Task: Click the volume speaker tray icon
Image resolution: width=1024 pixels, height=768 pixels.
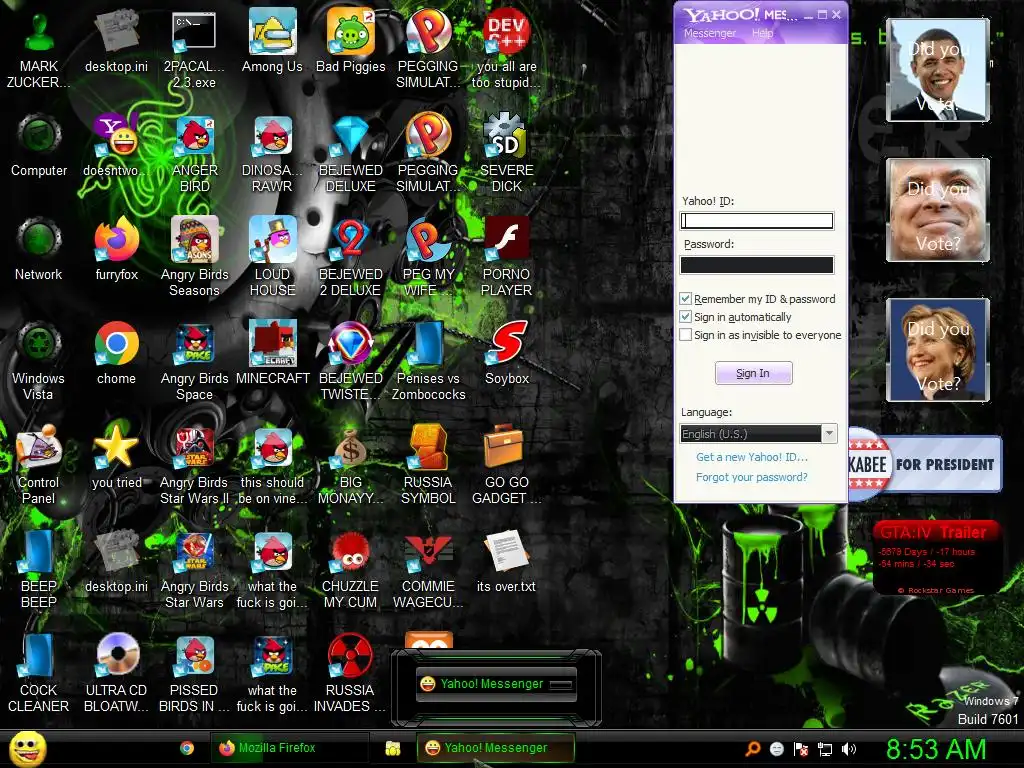Action: point(849,749)
